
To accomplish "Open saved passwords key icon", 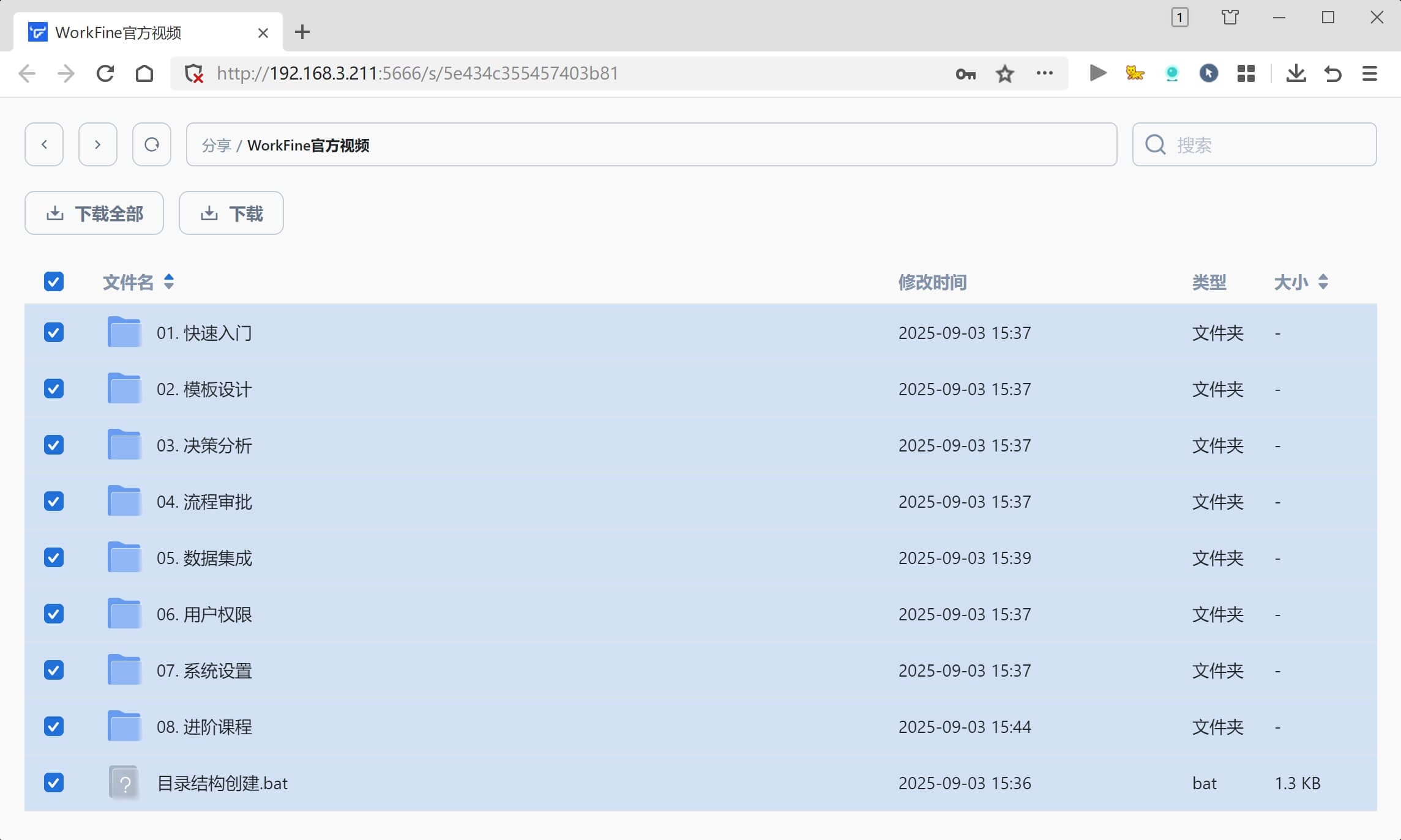I will click(965, 74).
